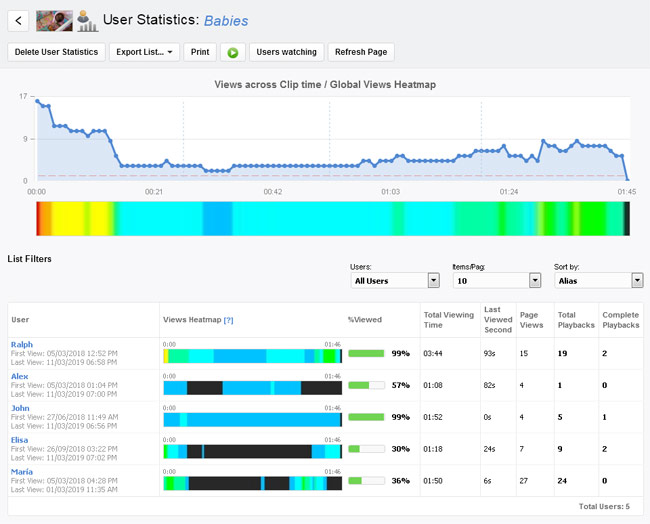650x524 pixels.
Task: Click the Page Views column header
Action: click(x=531, y=320)
